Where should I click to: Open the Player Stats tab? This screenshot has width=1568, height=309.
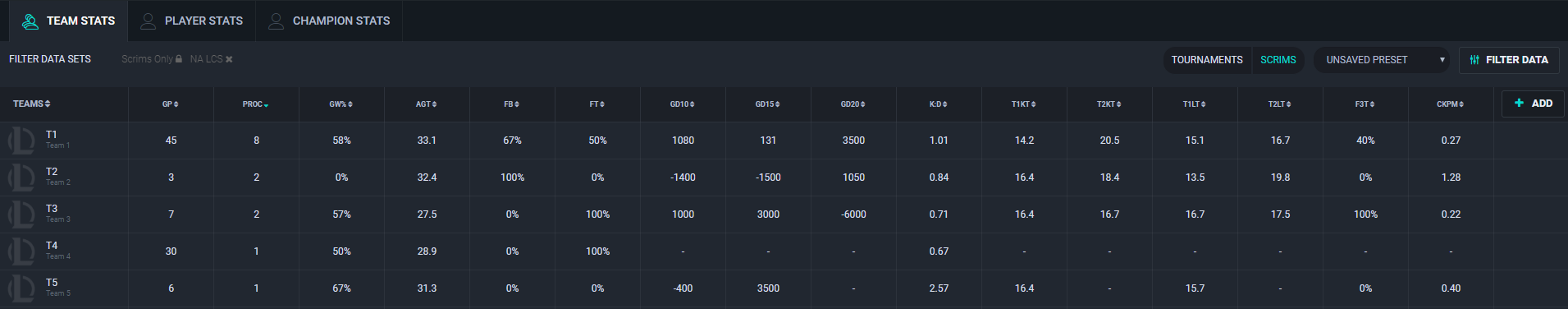click(191, 21)
